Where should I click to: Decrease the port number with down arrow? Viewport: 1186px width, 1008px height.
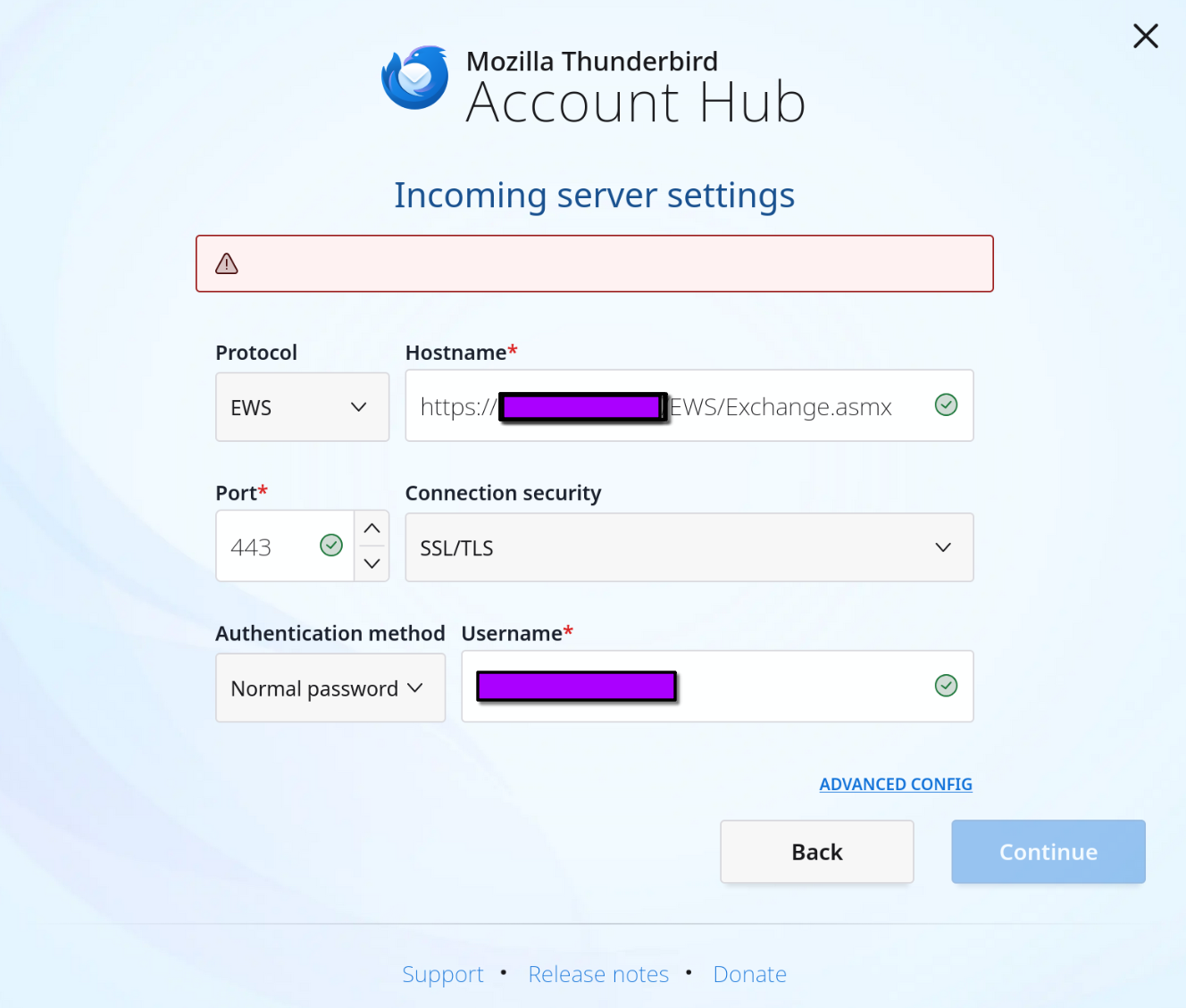pos(372,563)
